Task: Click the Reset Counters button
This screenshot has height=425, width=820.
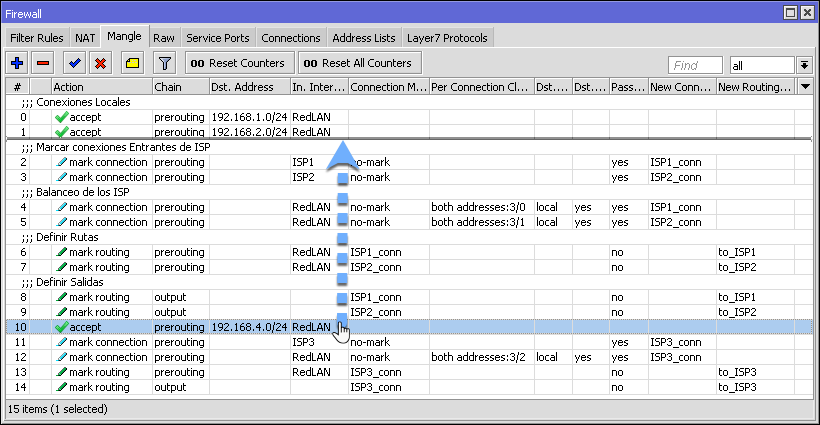Action: point(240,63)
